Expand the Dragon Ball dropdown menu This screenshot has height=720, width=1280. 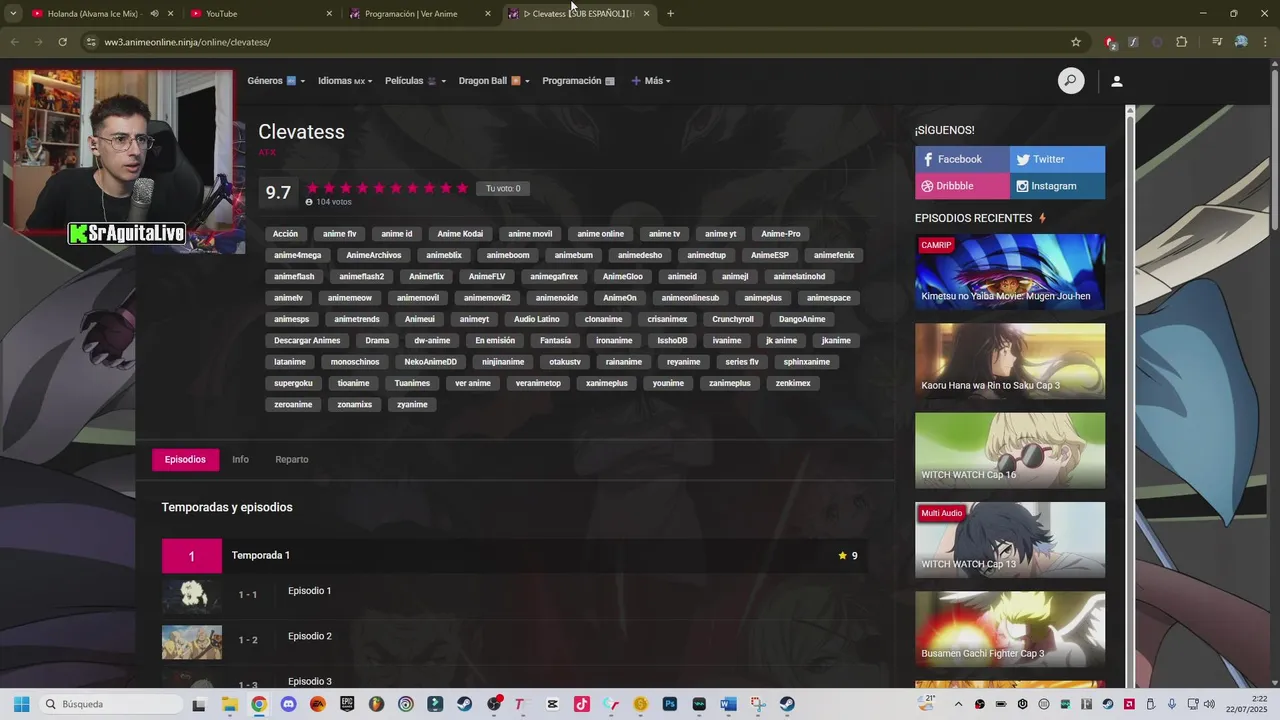click(x=494, y=81)
